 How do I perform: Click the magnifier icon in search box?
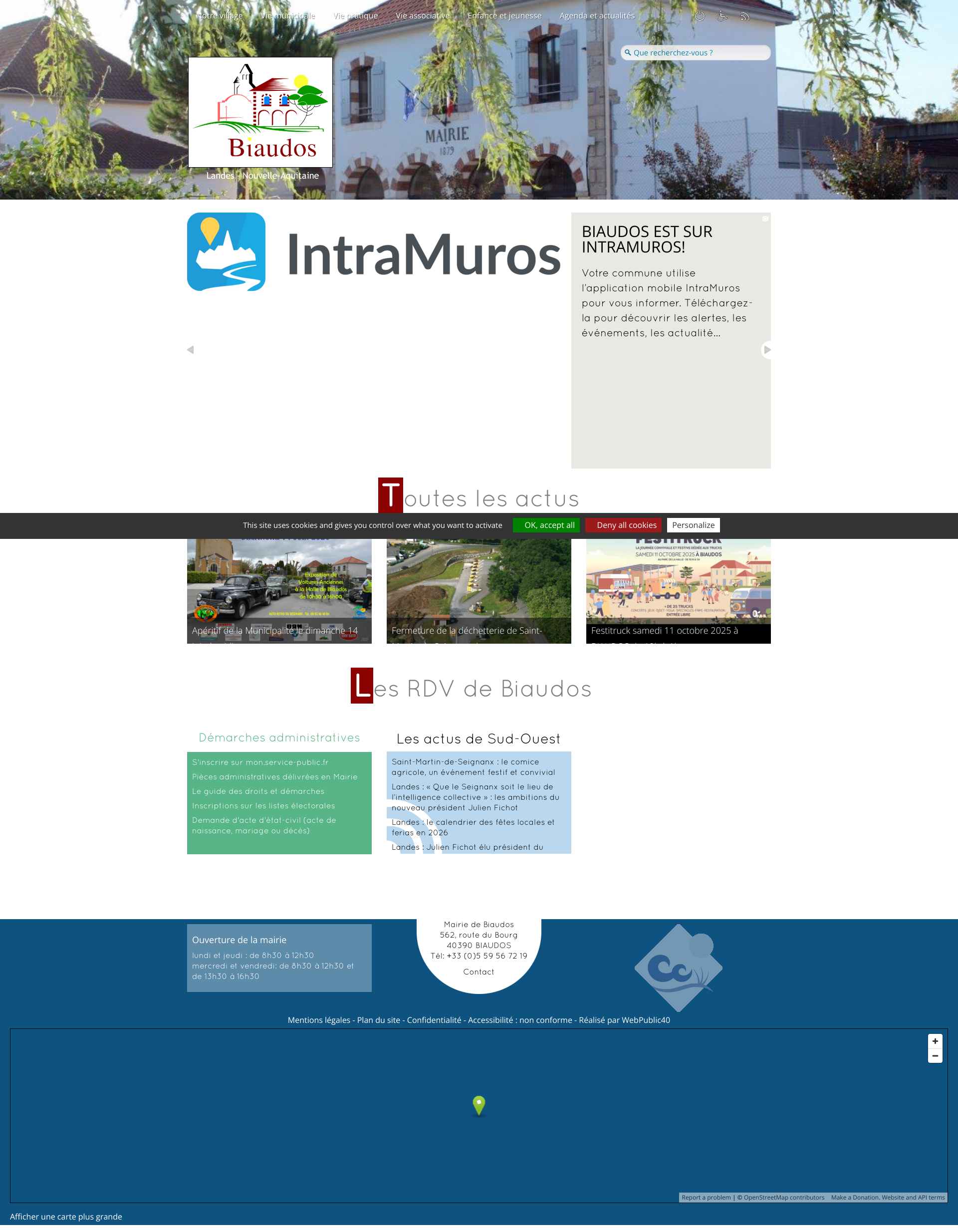point(627,52)
